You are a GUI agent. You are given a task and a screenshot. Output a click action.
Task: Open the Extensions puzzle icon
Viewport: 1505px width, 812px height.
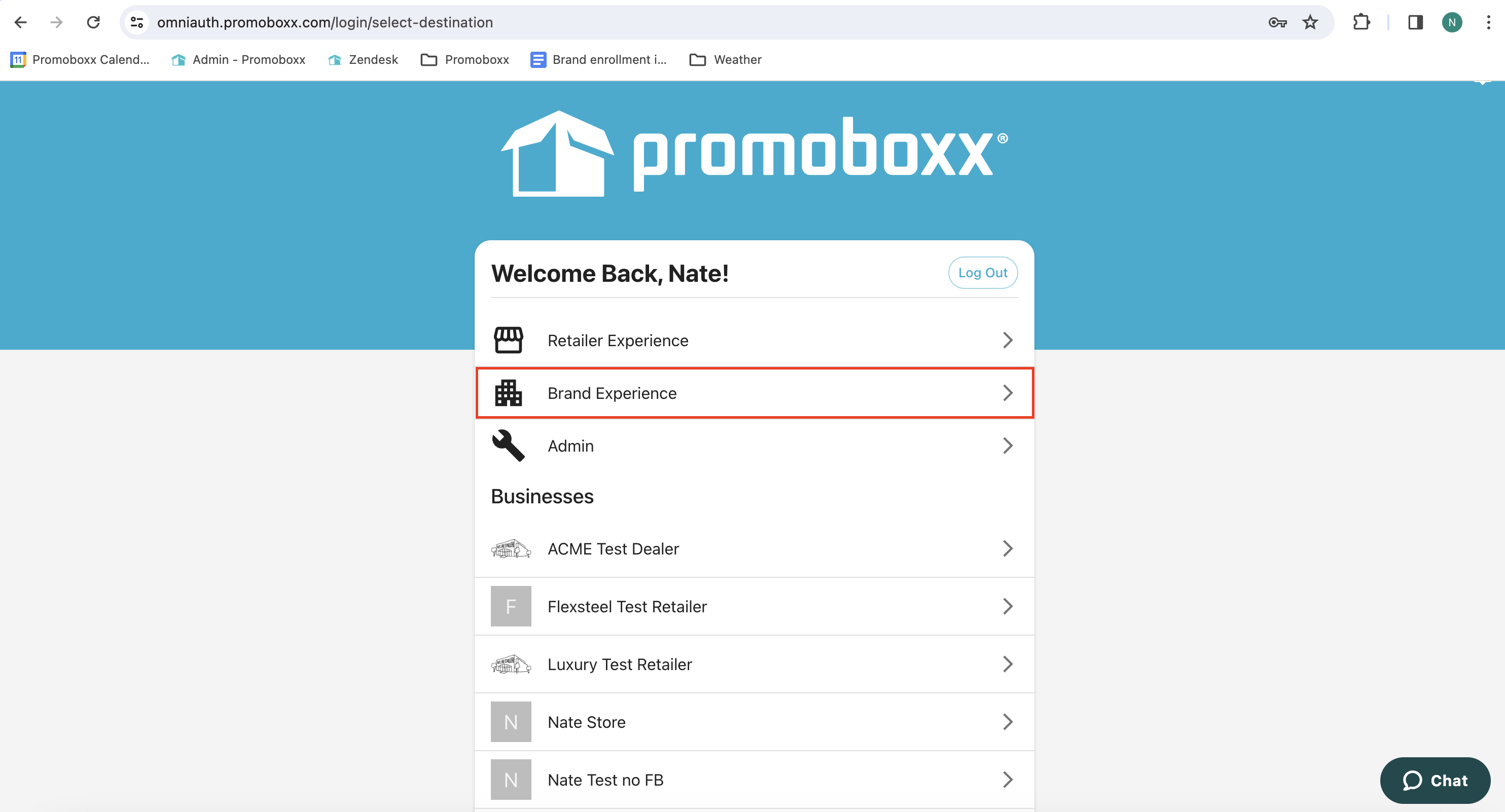tap(1361, 22)
